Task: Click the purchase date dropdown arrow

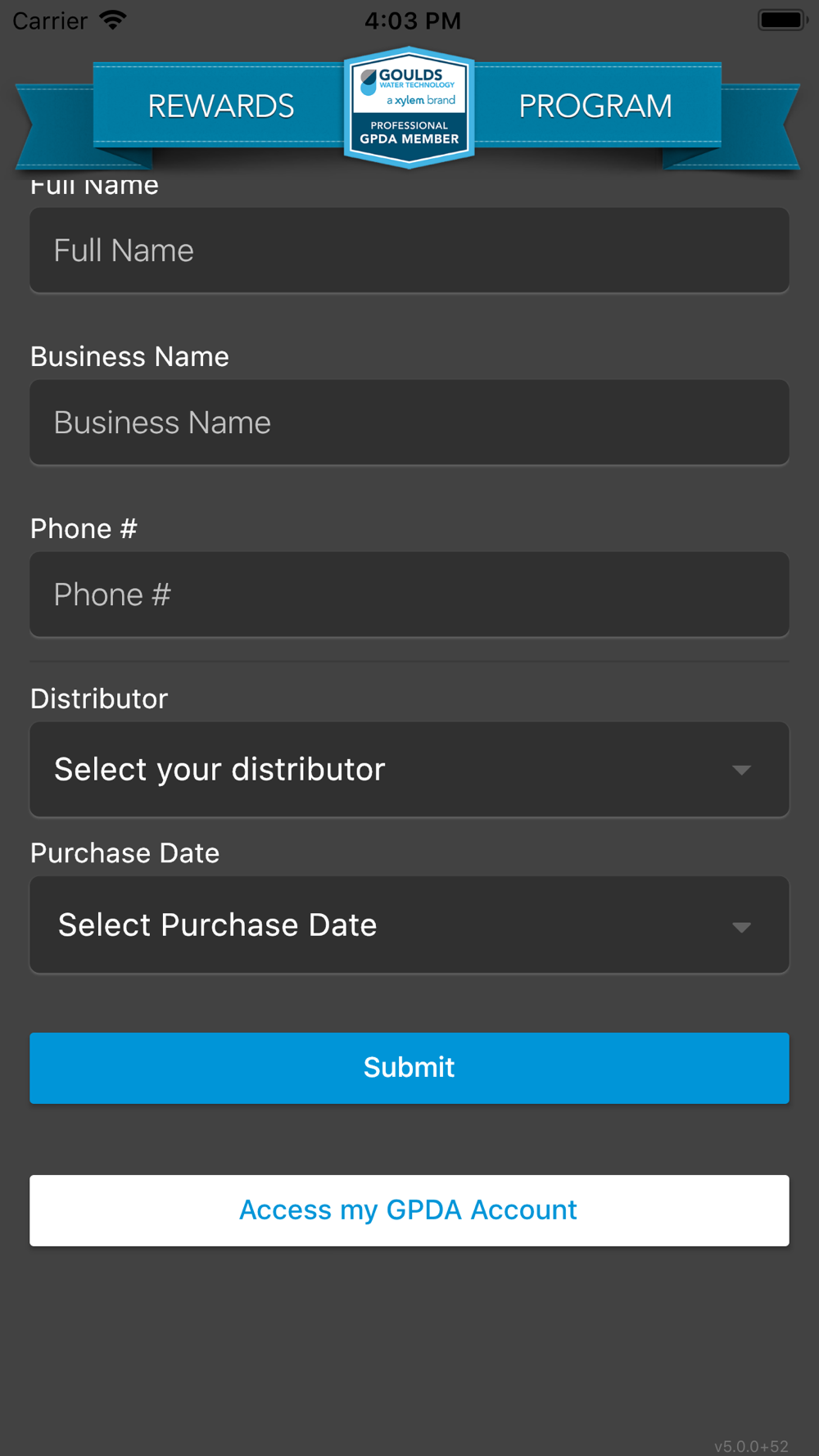Action: click(741, 927)
